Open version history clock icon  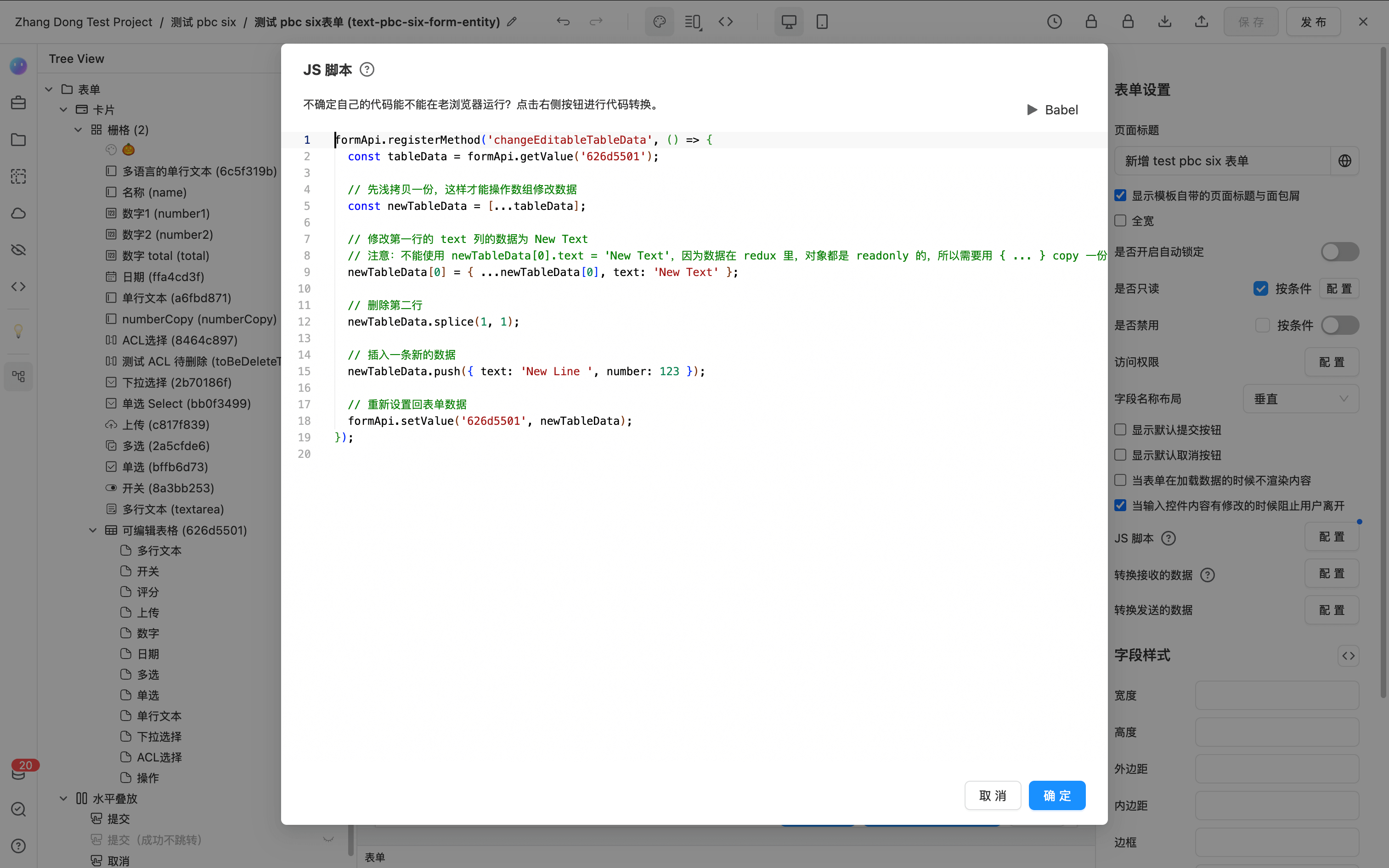click(1054, 22)
